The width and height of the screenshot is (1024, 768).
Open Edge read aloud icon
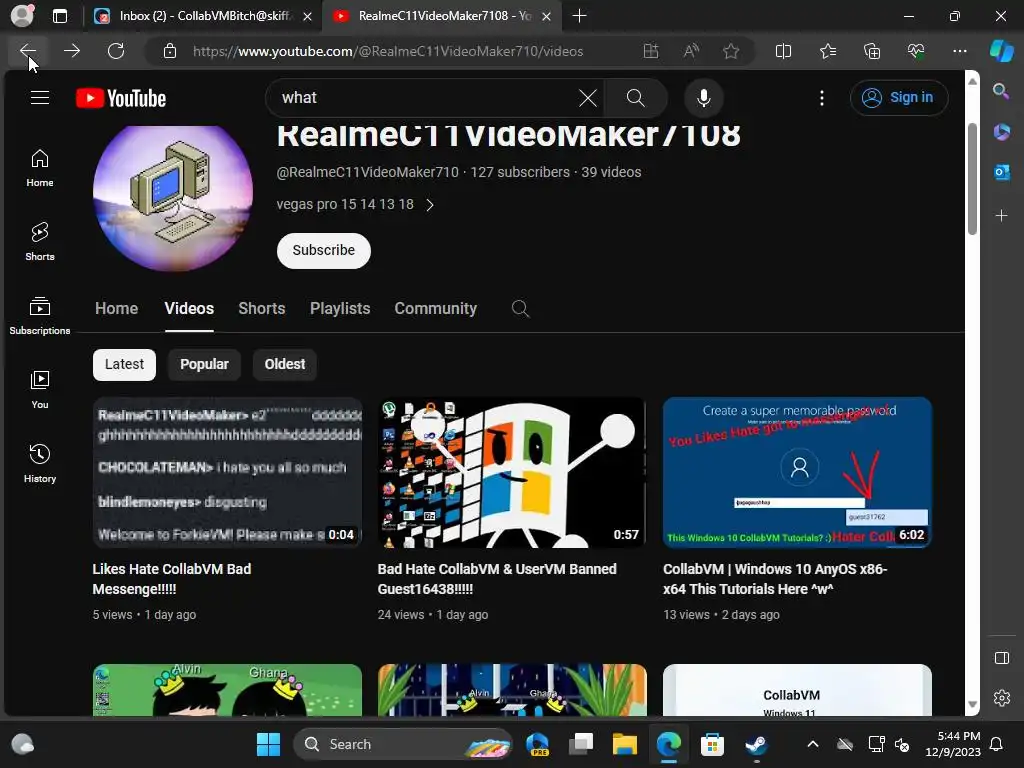tap(691, 51)
